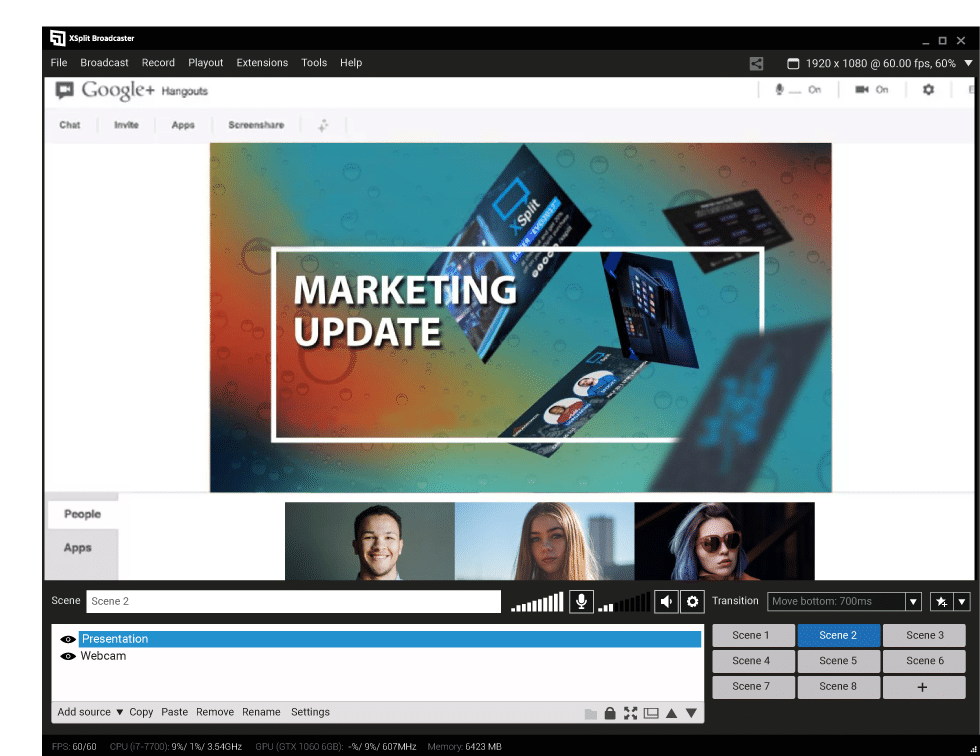Open the Broadcast menu
Viewport: 980px width, 756px height.
[104, 62]
